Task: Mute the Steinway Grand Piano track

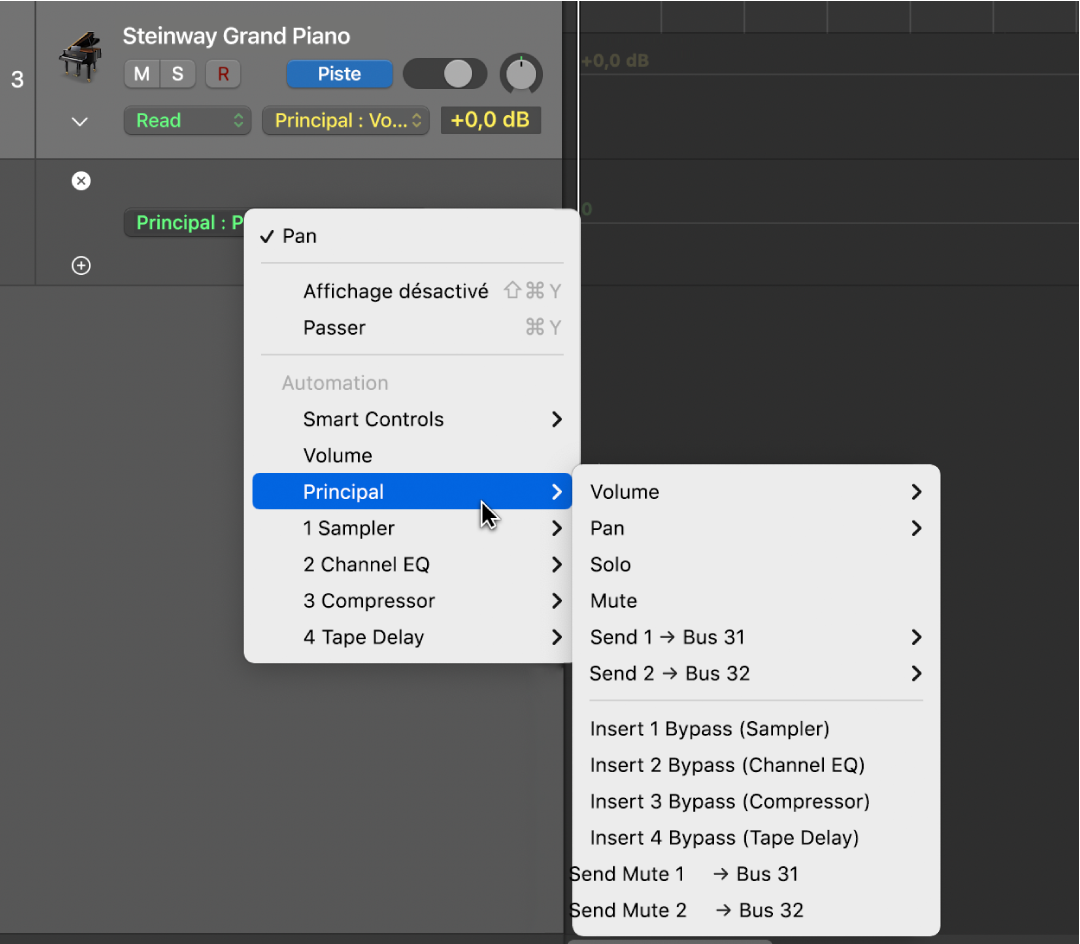Action: [x=142, y=74]
